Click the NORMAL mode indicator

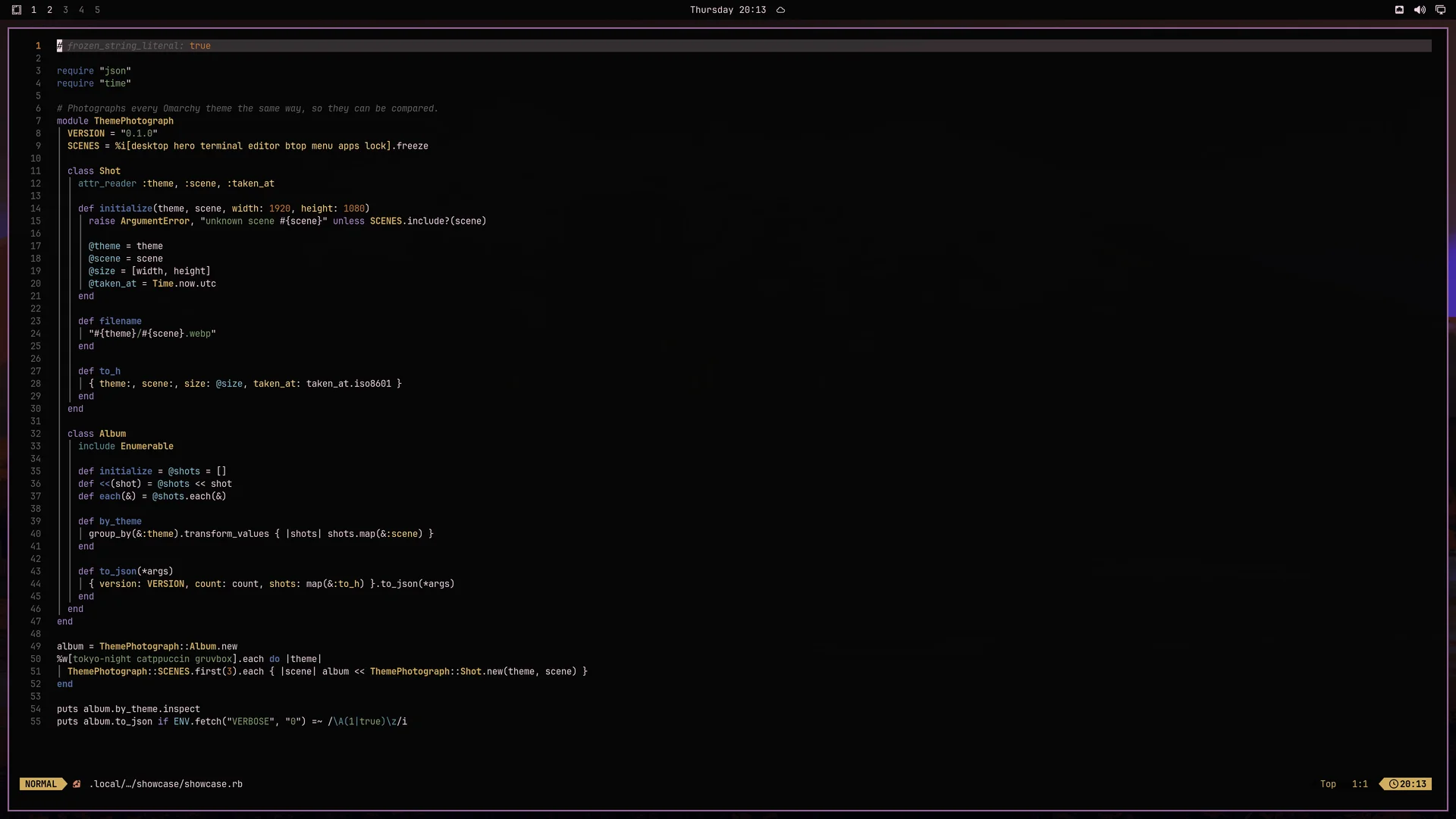click(41, 784)
